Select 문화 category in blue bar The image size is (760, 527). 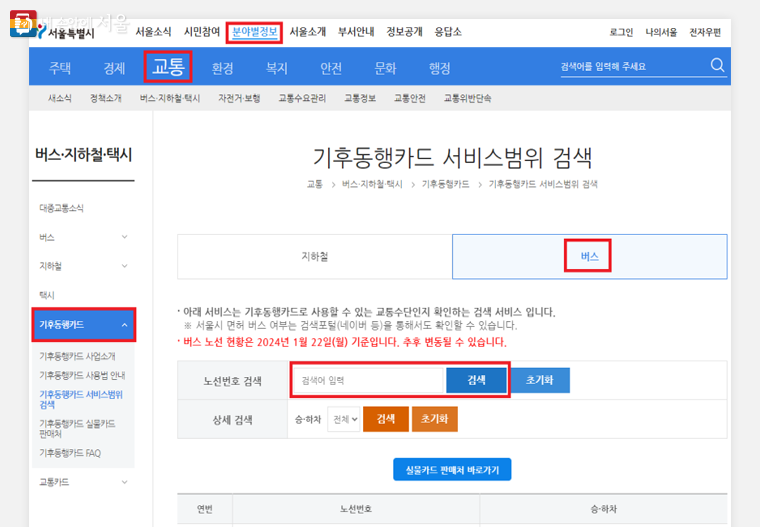385,67
